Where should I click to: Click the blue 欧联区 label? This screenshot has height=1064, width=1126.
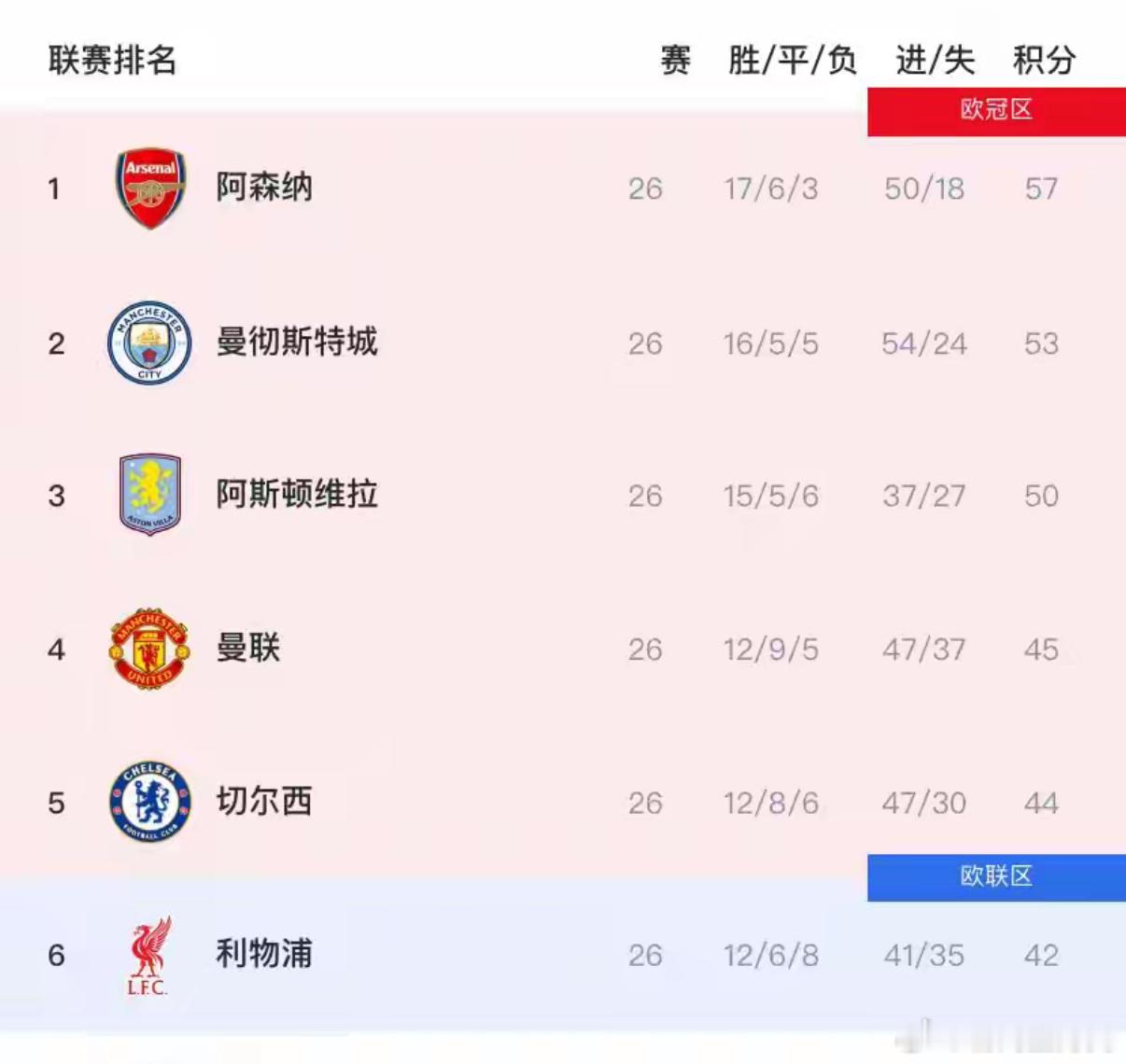click(x=994, y=876)
